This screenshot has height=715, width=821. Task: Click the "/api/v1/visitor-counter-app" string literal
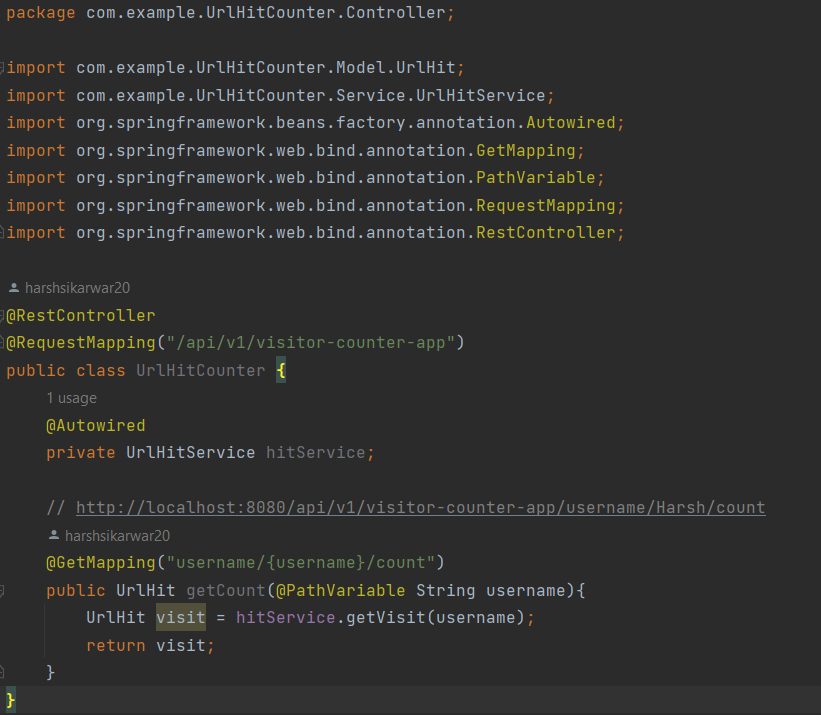pos(310,343)
